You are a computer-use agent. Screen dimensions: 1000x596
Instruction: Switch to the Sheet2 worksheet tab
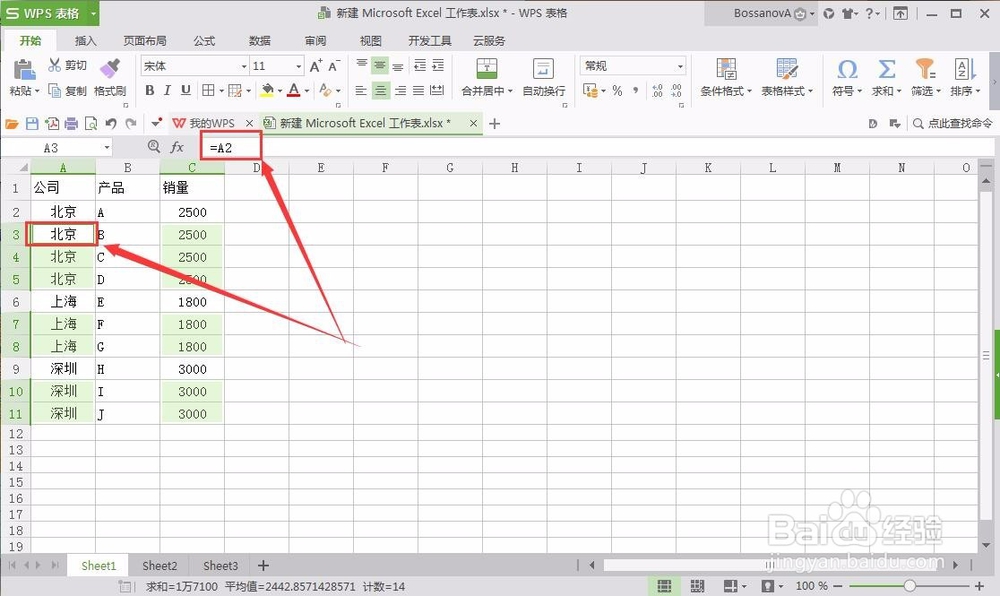point(159,565)
